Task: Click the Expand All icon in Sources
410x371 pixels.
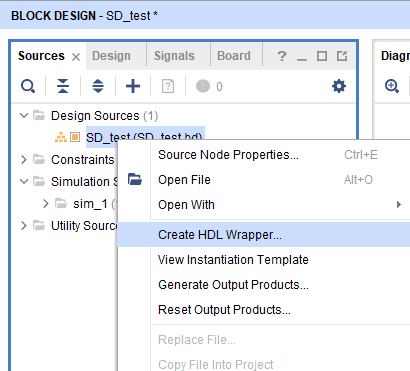Action: tap(98, 86)
